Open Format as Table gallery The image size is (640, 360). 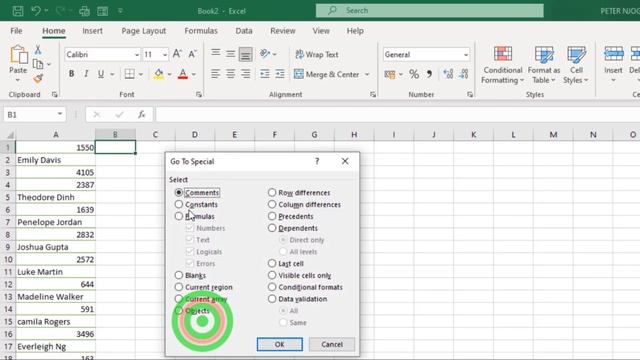point(544,65)
